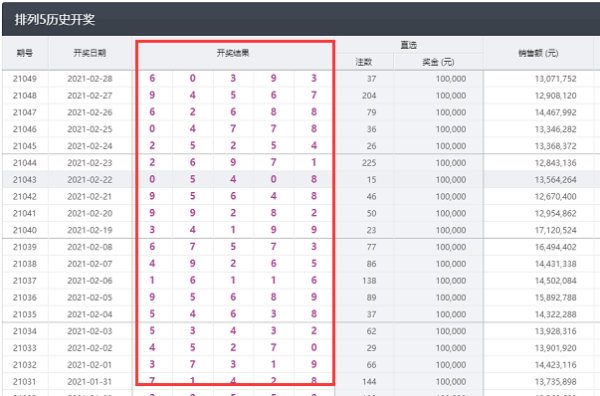Select the date 2021-02-27
This screenshot has height=396, width=600.
point(90,96)
